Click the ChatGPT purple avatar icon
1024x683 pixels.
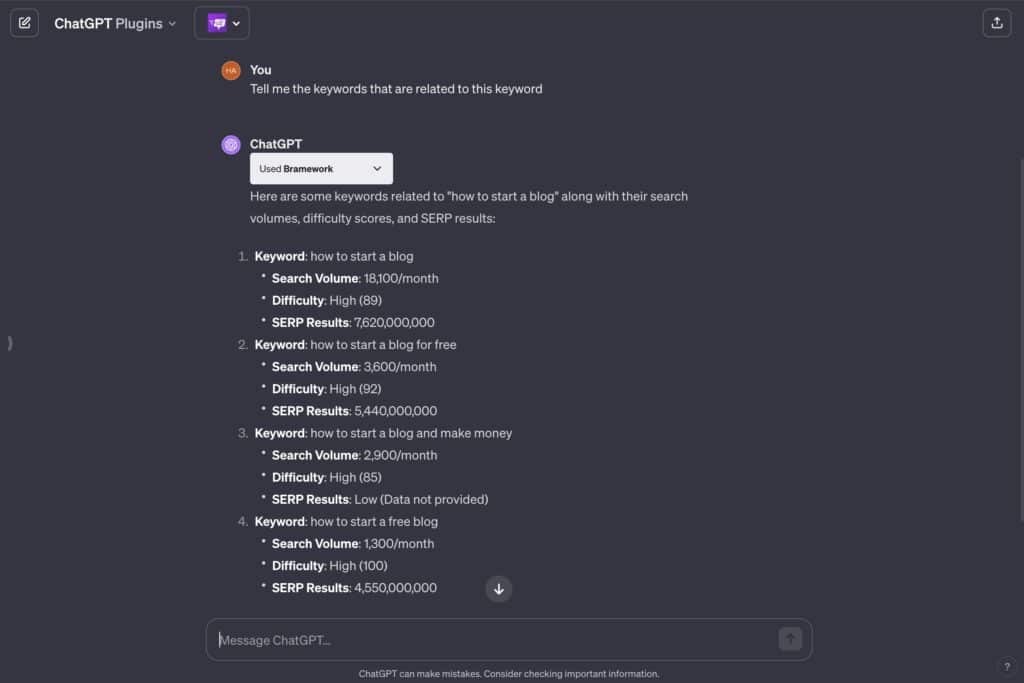point(231,144)
